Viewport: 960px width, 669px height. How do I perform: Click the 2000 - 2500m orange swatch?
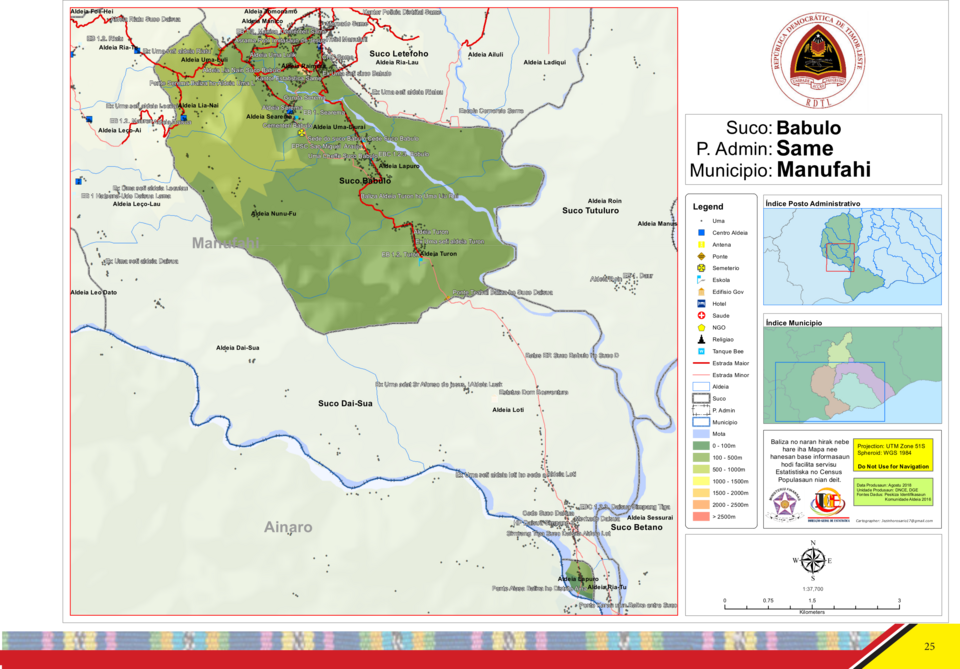[x=701, y=505]
